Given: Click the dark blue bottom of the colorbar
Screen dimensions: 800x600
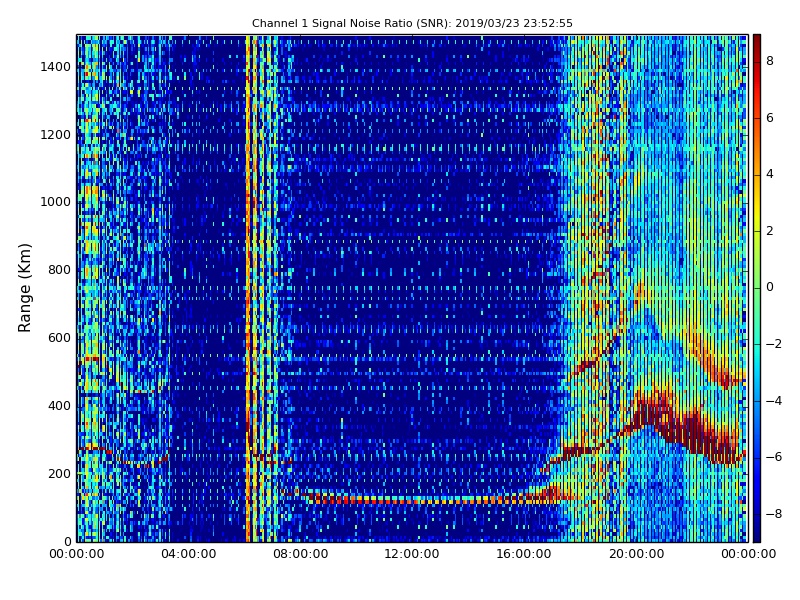Looking at the screenshot, I should [757, 533].
